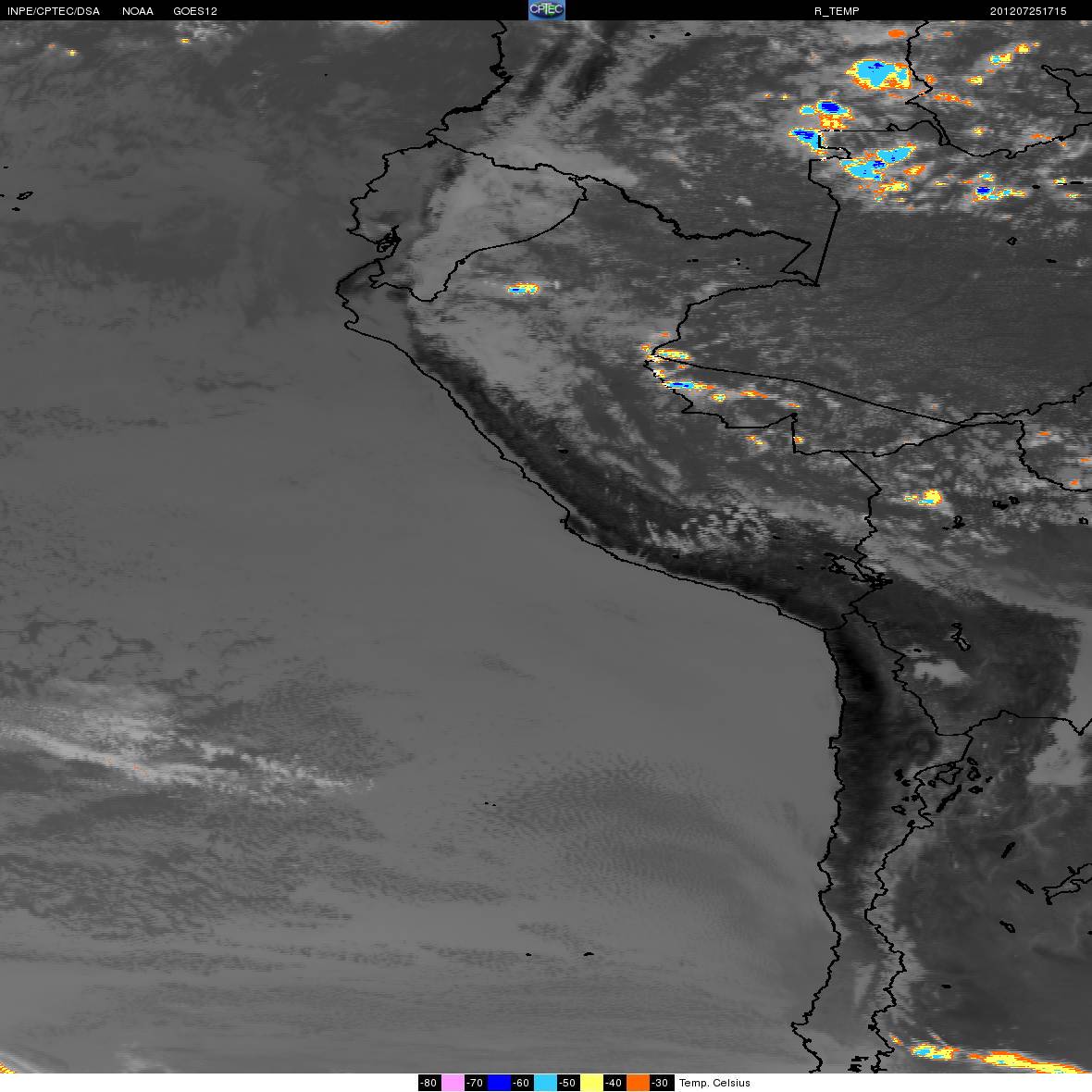1092x1092 pixels.
Task: Click the -50 legend value
Action: tap(568, 1083)
